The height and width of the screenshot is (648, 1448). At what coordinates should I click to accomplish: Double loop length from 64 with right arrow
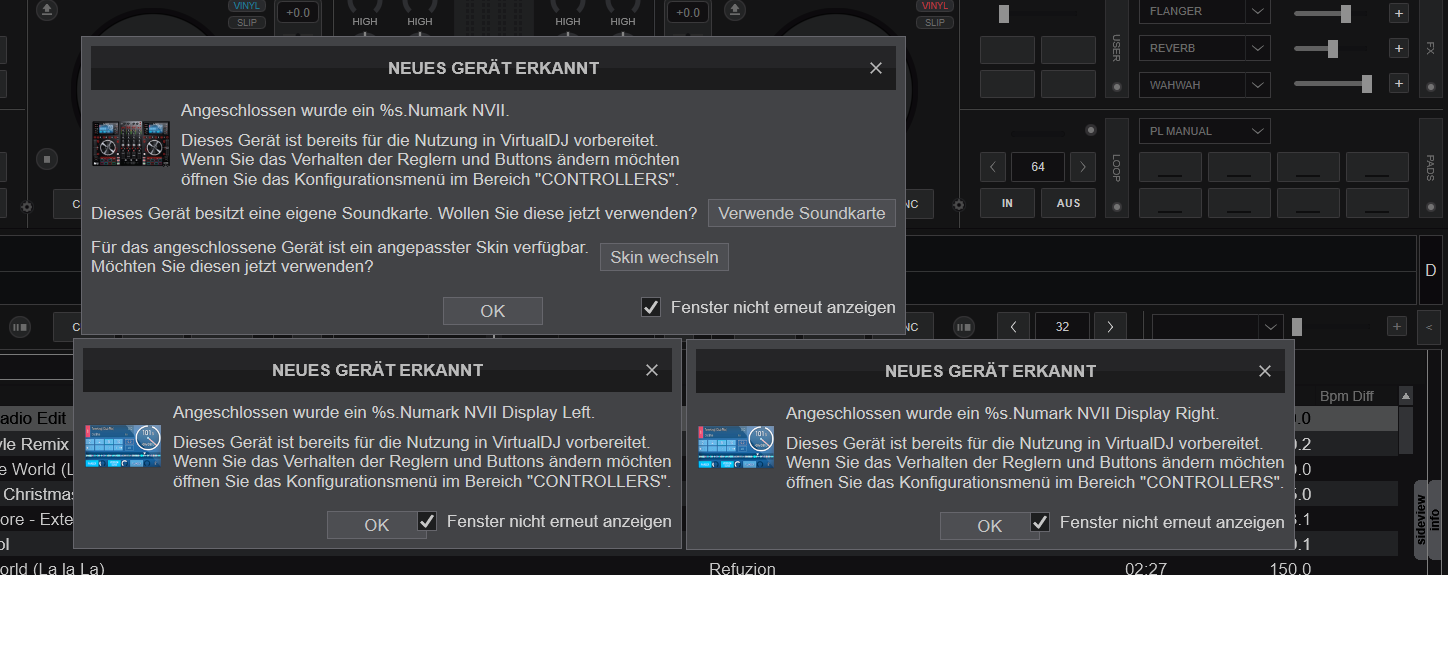click(x=1083, y=167)
